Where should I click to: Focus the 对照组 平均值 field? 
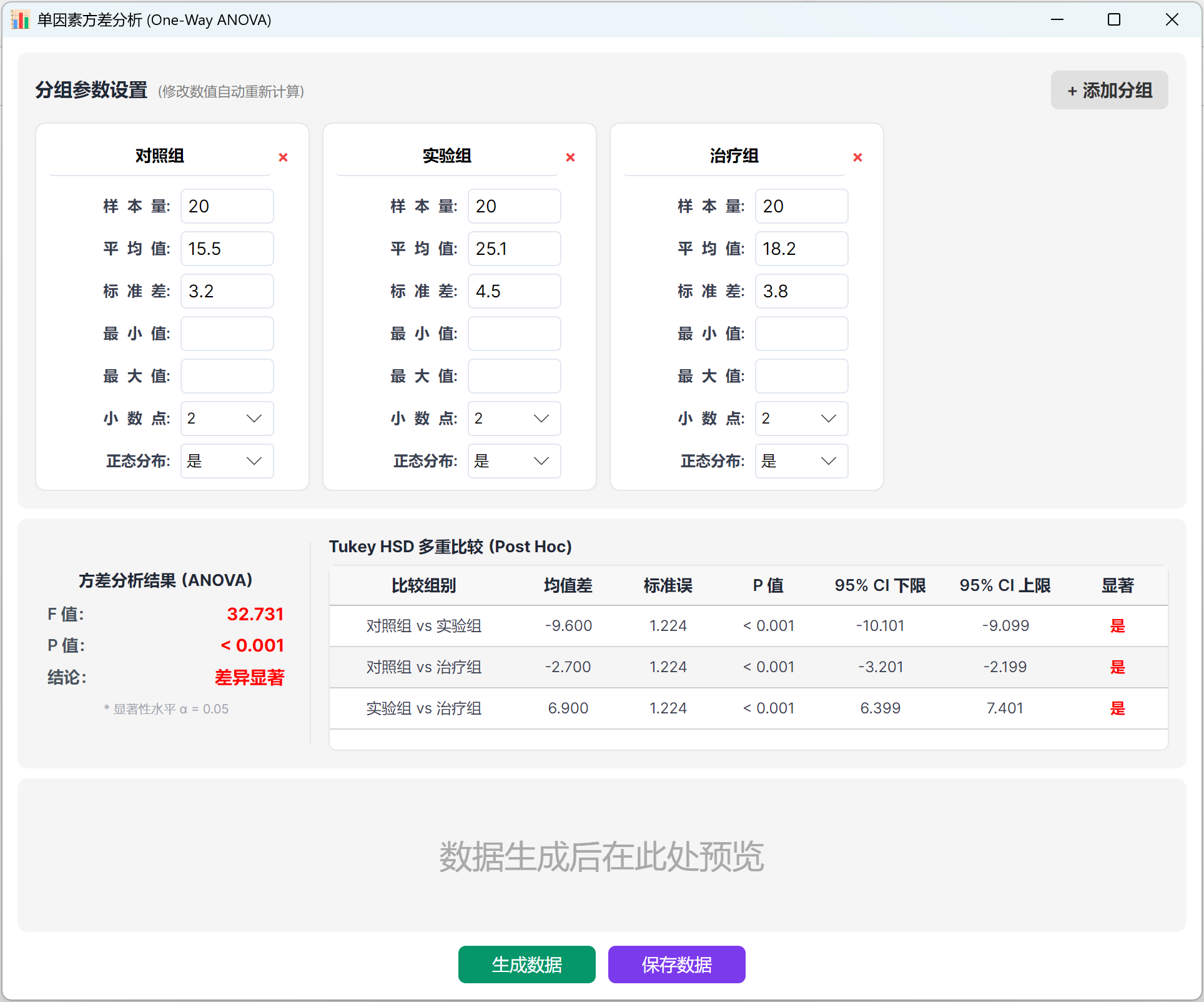(x=227, y=249)
